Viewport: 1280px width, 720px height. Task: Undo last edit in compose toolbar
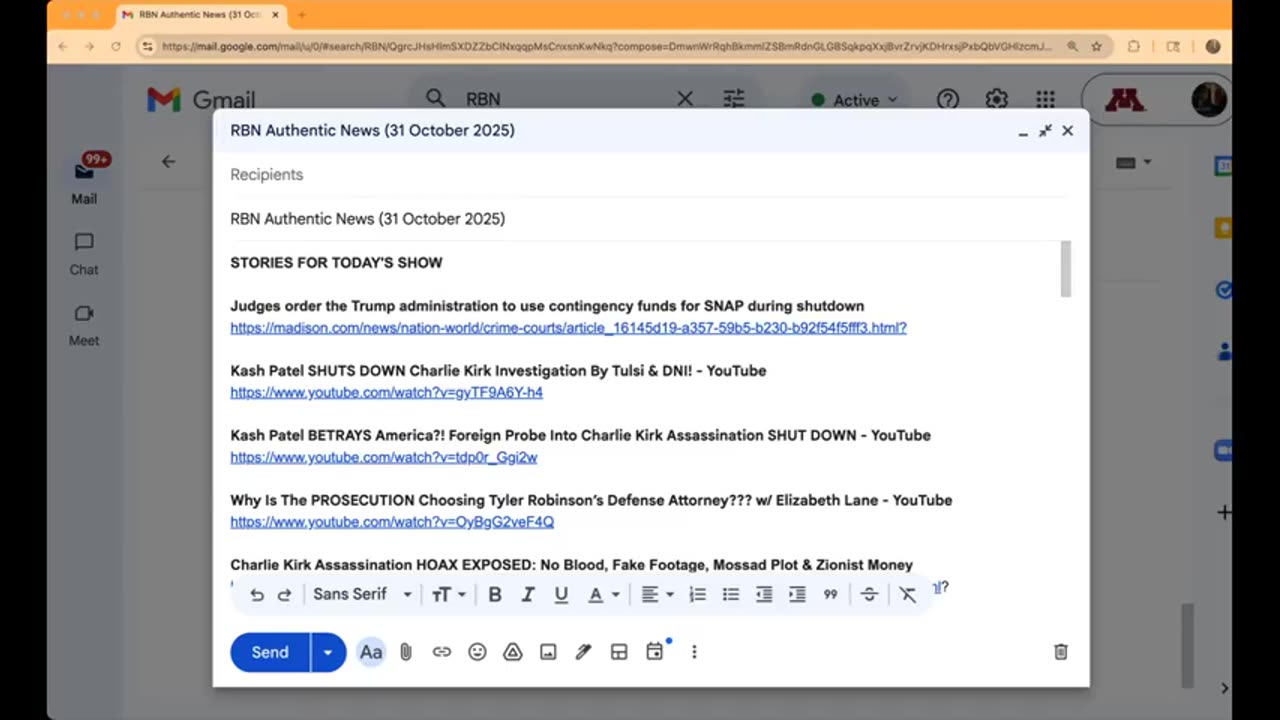(257, 595)
